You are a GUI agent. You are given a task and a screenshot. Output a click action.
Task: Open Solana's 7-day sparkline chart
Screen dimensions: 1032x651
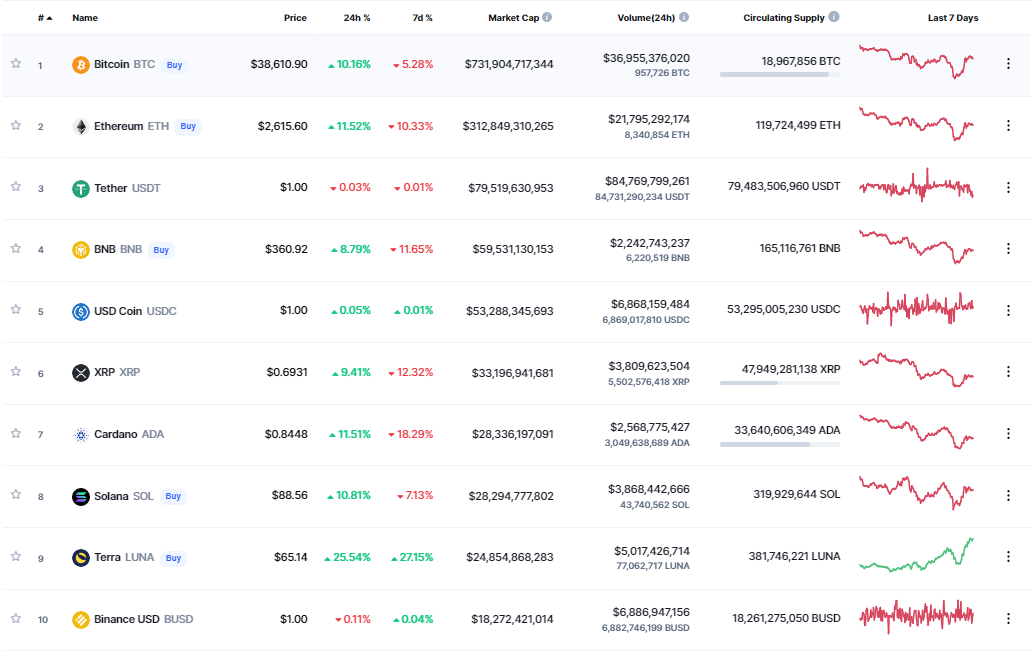tap(916, 493)
